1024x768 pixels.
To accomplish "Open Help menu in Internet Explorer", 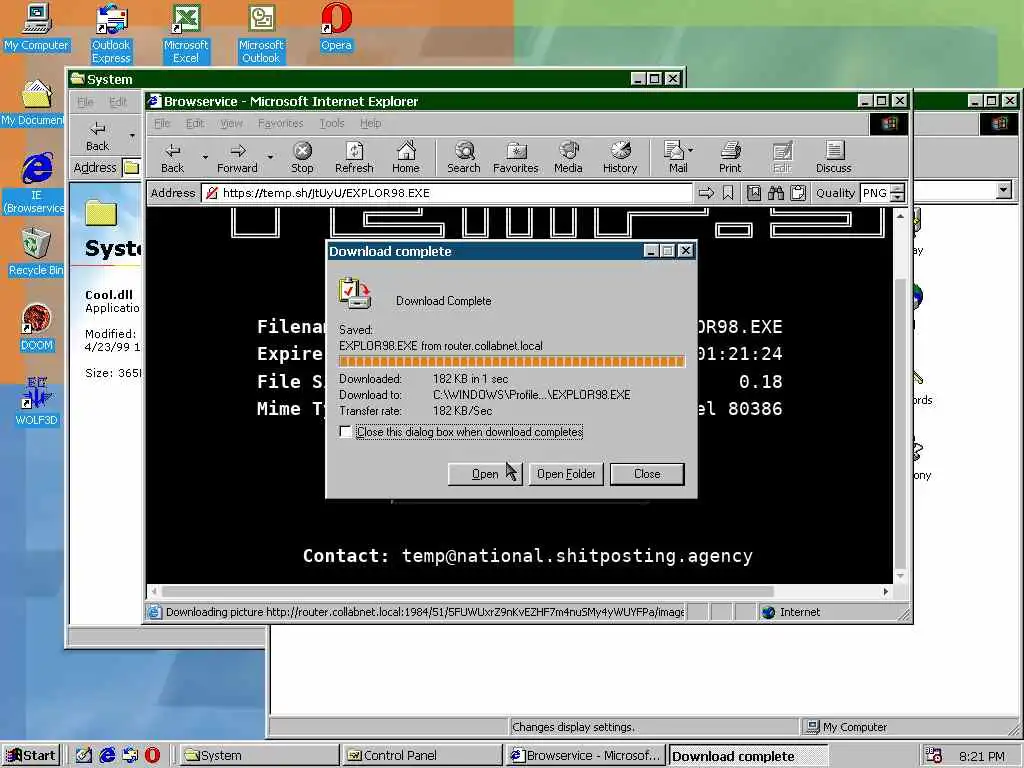I will pyautogui.click(x=370, y=123).
